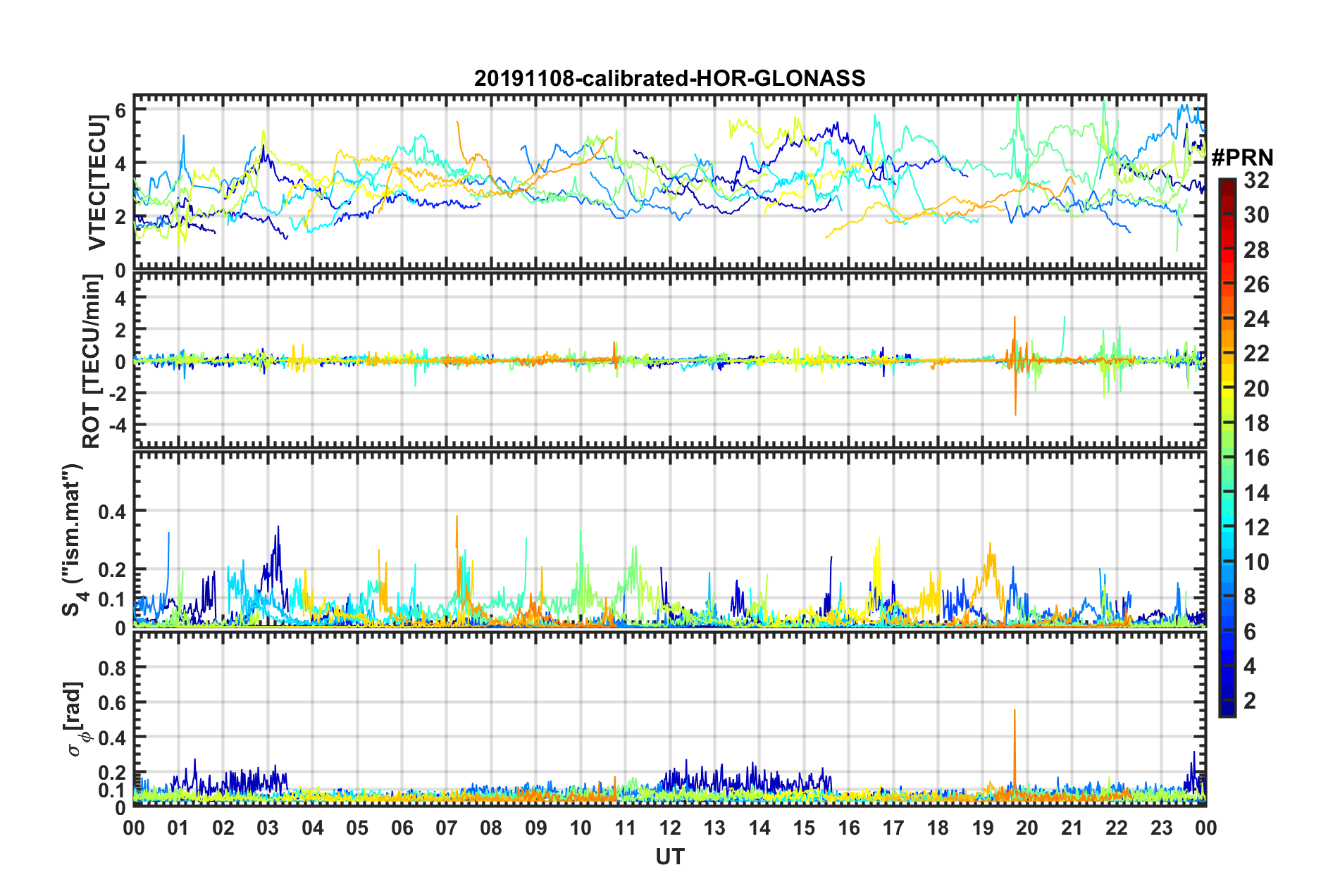Click inside the ROT plot panel
The height and width of the screenshot is (896, 1340).
(669, 361)
